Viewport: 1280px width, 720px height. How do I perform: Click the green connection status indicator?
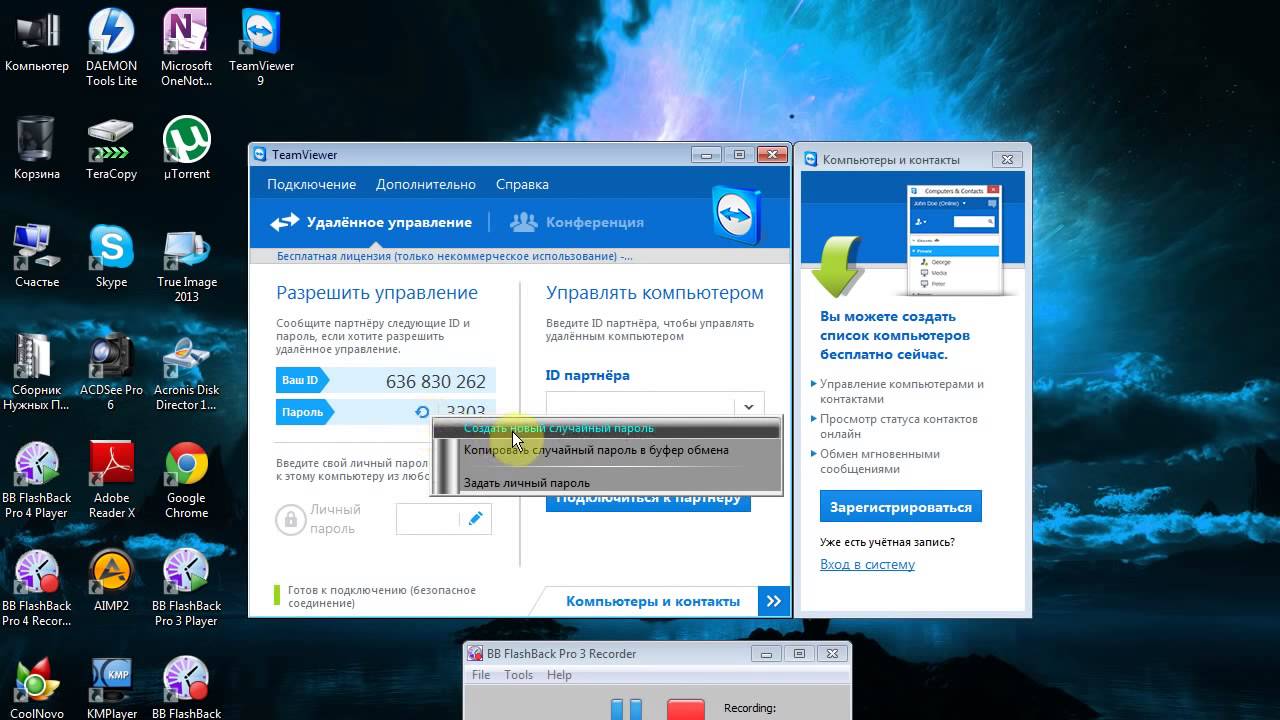[277, 596]
